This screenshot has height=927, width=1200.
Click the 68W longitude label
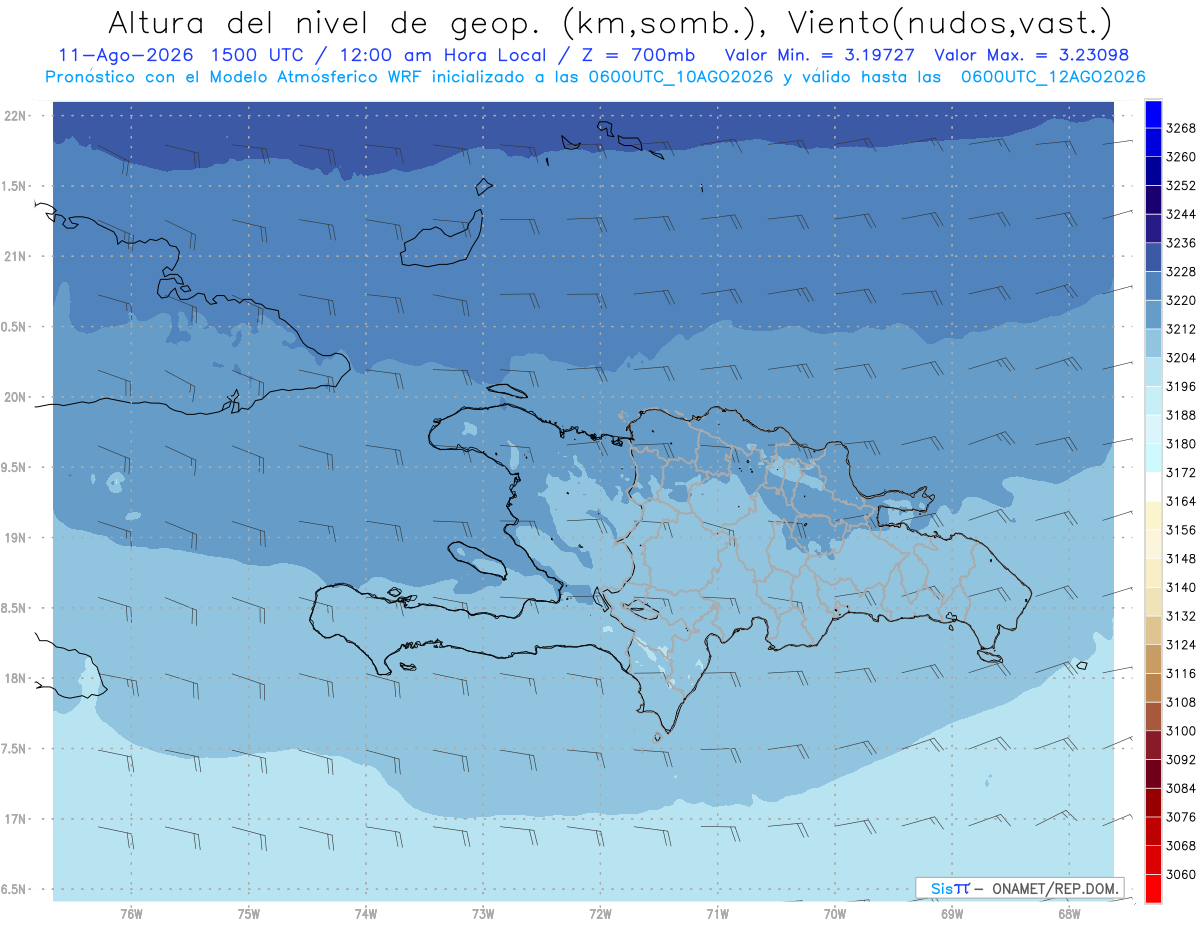[x=1069, y=914]
